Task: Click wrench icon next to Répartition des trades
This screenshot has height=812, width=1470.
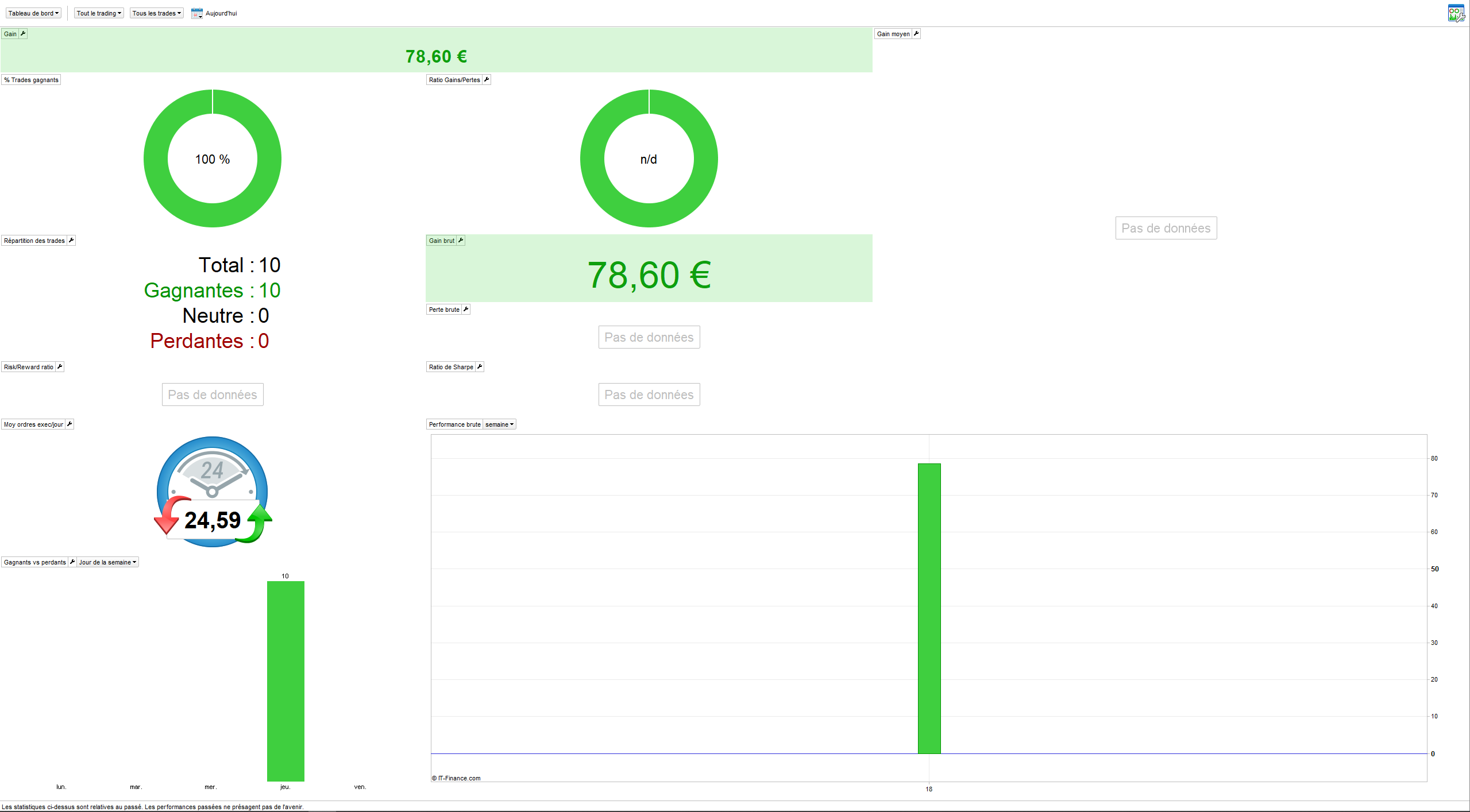Action: [71, 241]
